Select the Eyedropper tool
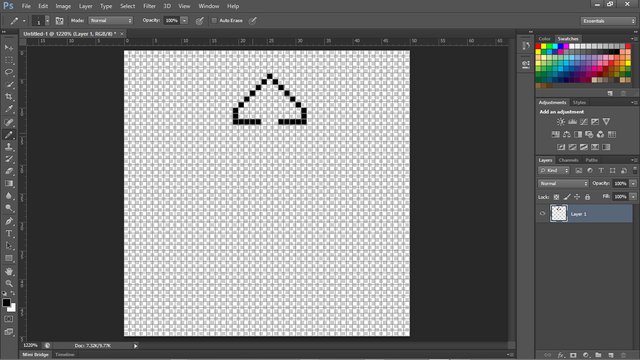The width and height of the screenshot is (640, 360). point(9,109)
